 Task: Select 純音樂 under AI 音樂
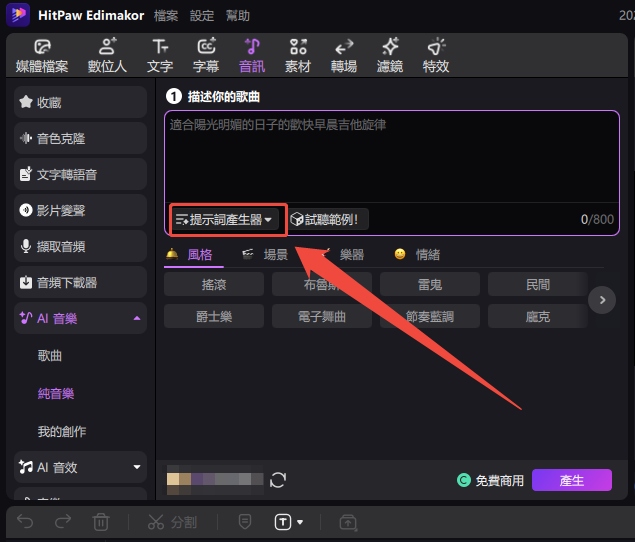click(56, 393)
